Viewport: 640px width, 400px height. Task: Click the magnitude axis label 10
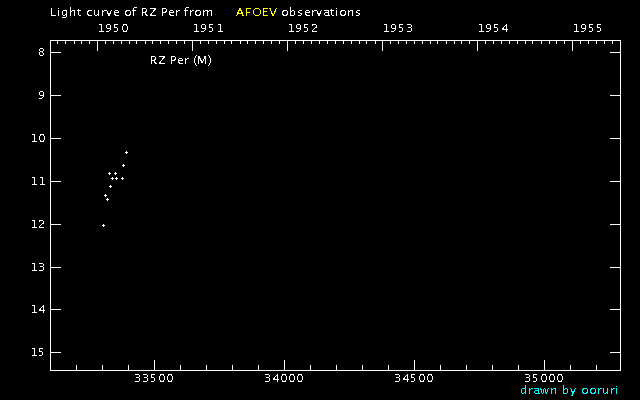38,138
